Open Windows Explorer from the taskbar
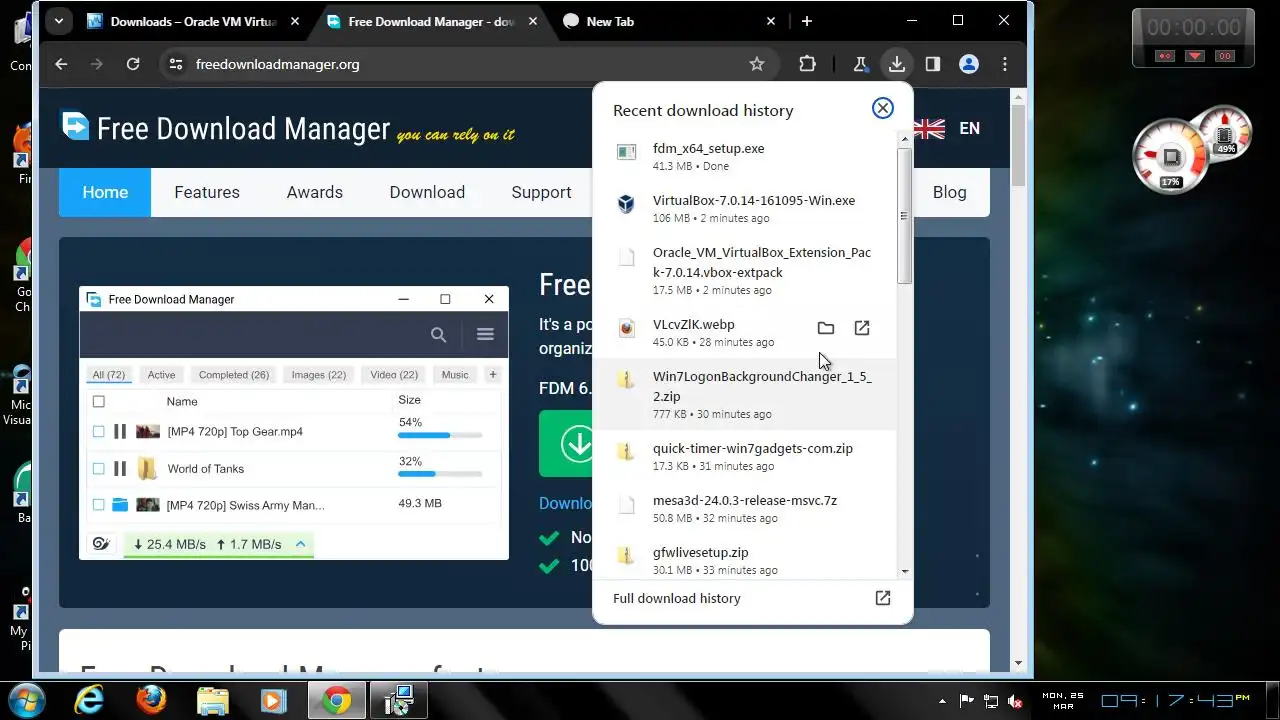The width and height of the screenshot is (1280, 720). coord(213,700)
